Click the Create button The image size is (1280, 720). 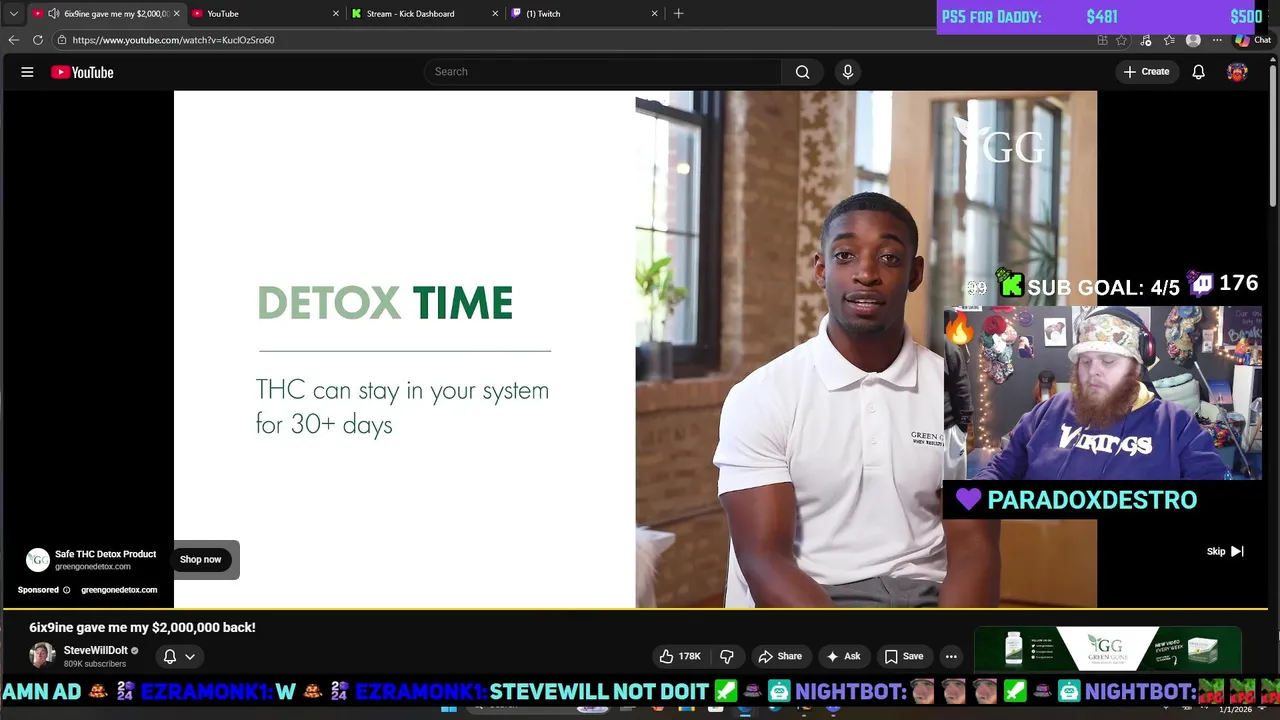pos(1146,72)
